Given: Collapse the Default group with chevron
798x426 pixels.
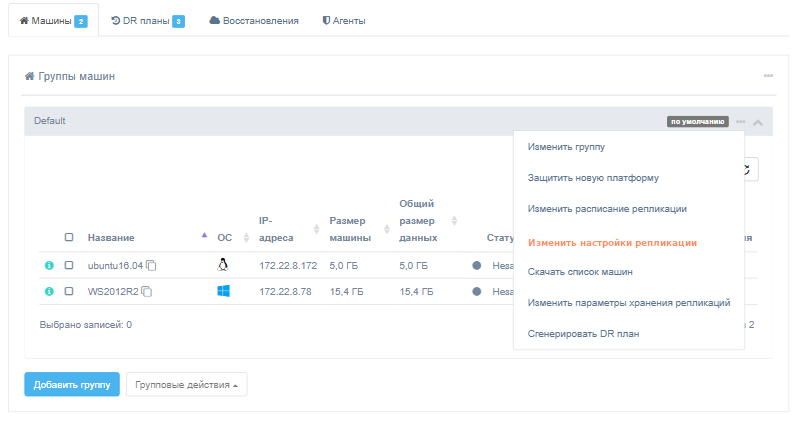Looking at the screenshot, I should click(758, 122).
